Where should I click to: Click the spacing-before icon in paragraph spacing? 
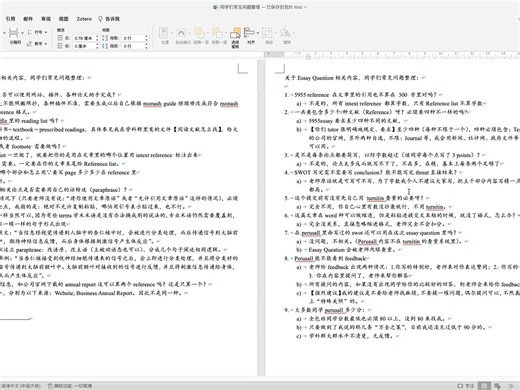105,38
